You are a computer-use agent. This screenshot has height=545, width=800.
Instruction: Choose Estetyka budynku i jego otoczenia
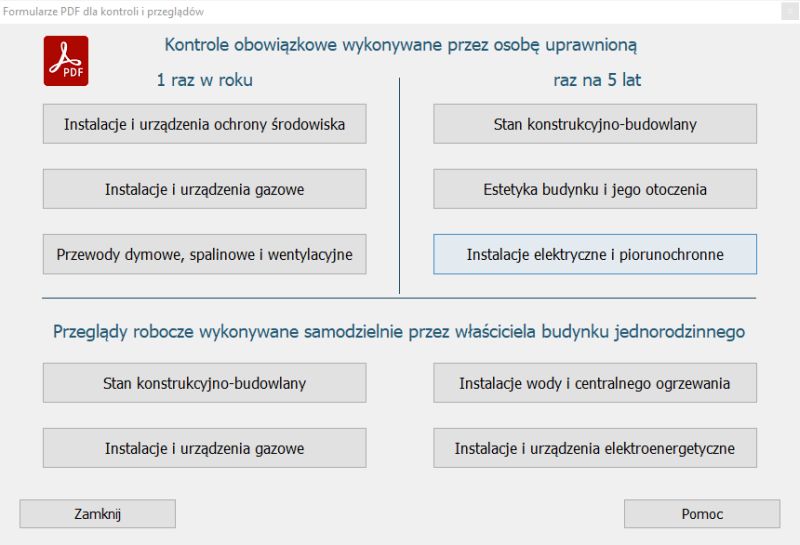click(595, 190)
